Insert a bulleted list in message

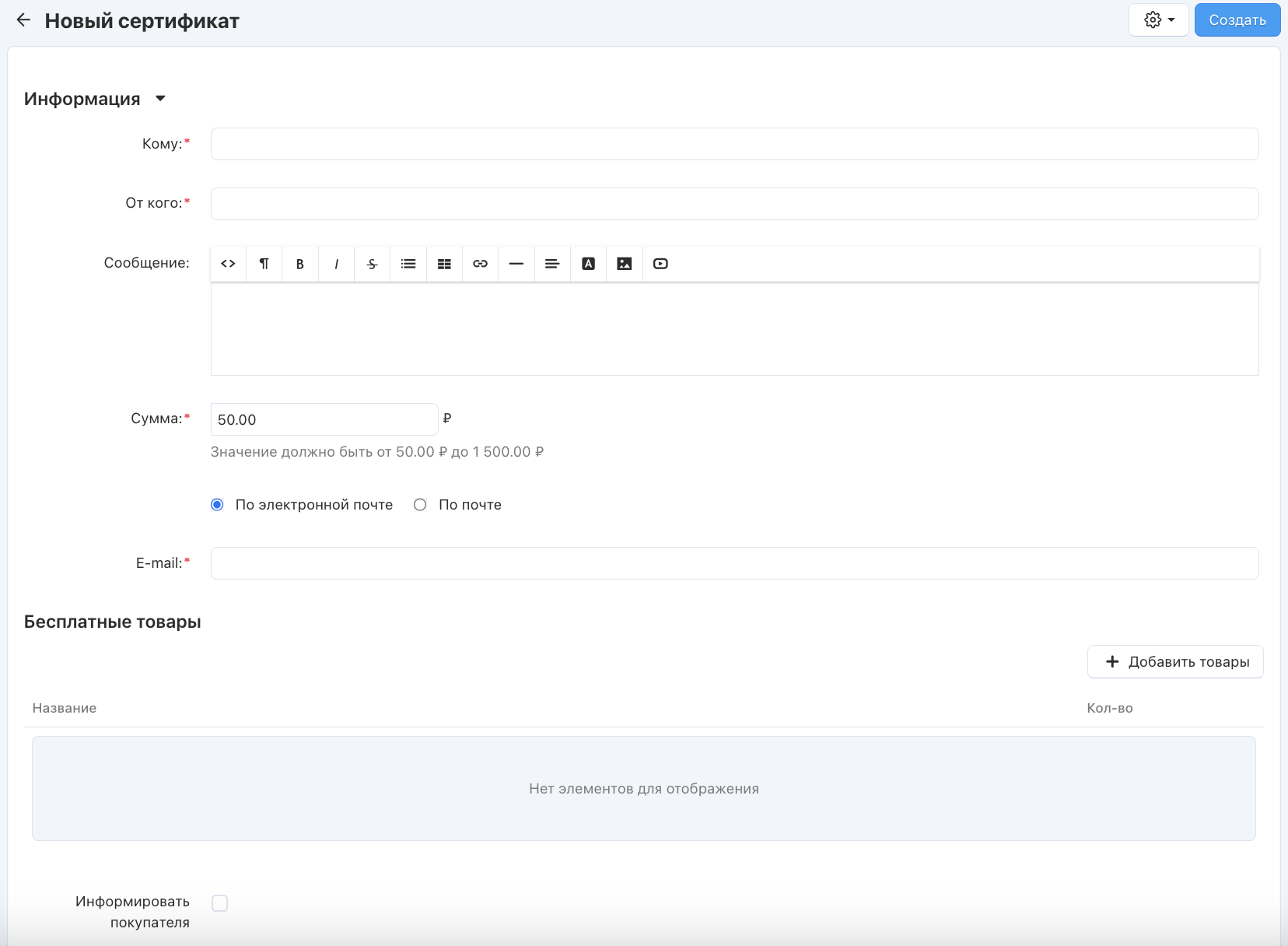[x=408, y=264]
